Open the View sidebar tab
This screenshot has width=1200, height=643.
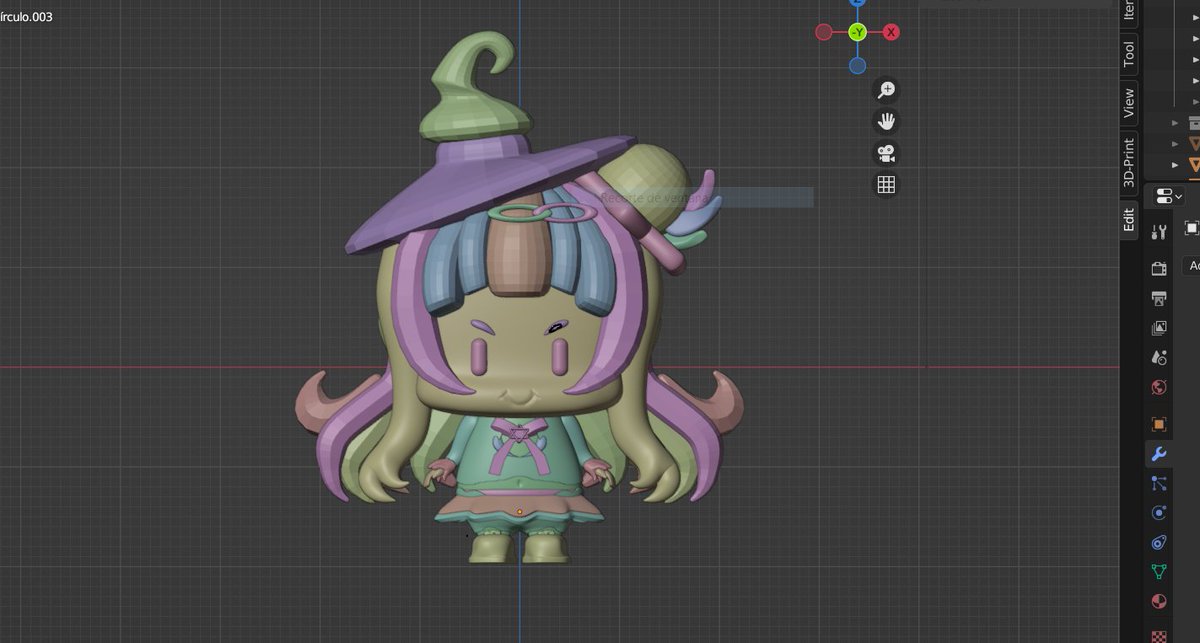tap(1128, 102)
